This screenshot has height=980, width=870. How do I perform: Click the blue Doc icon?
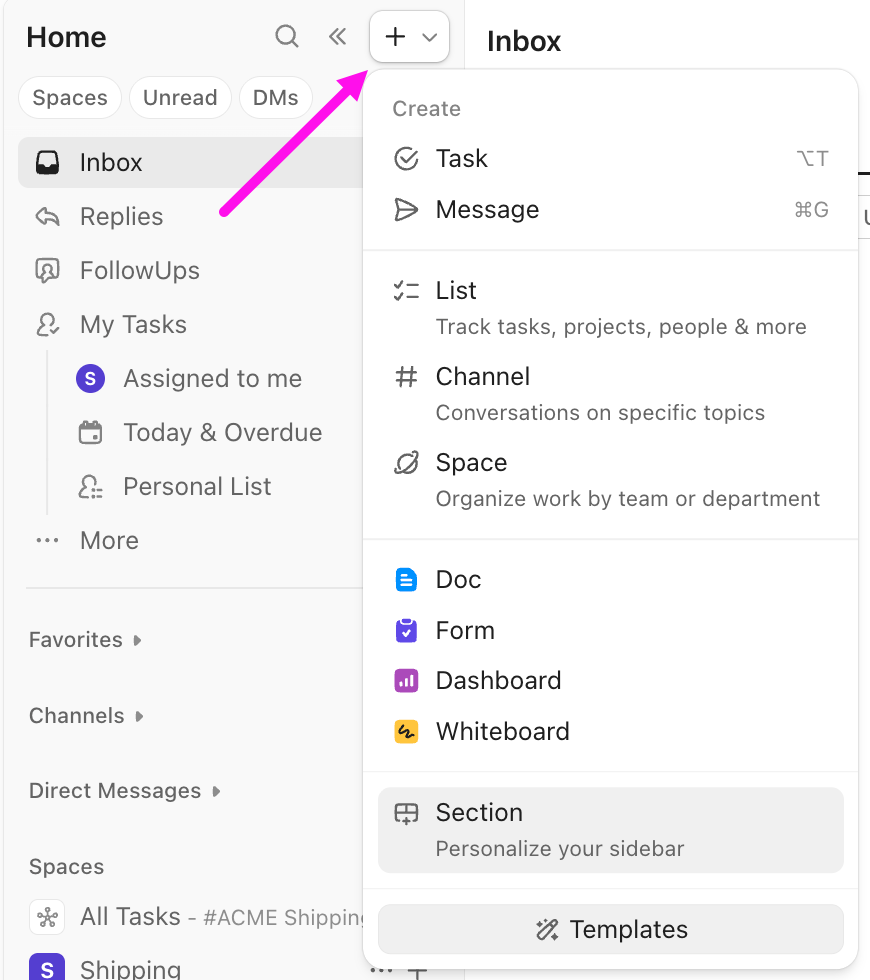click(x=406, y=580)
